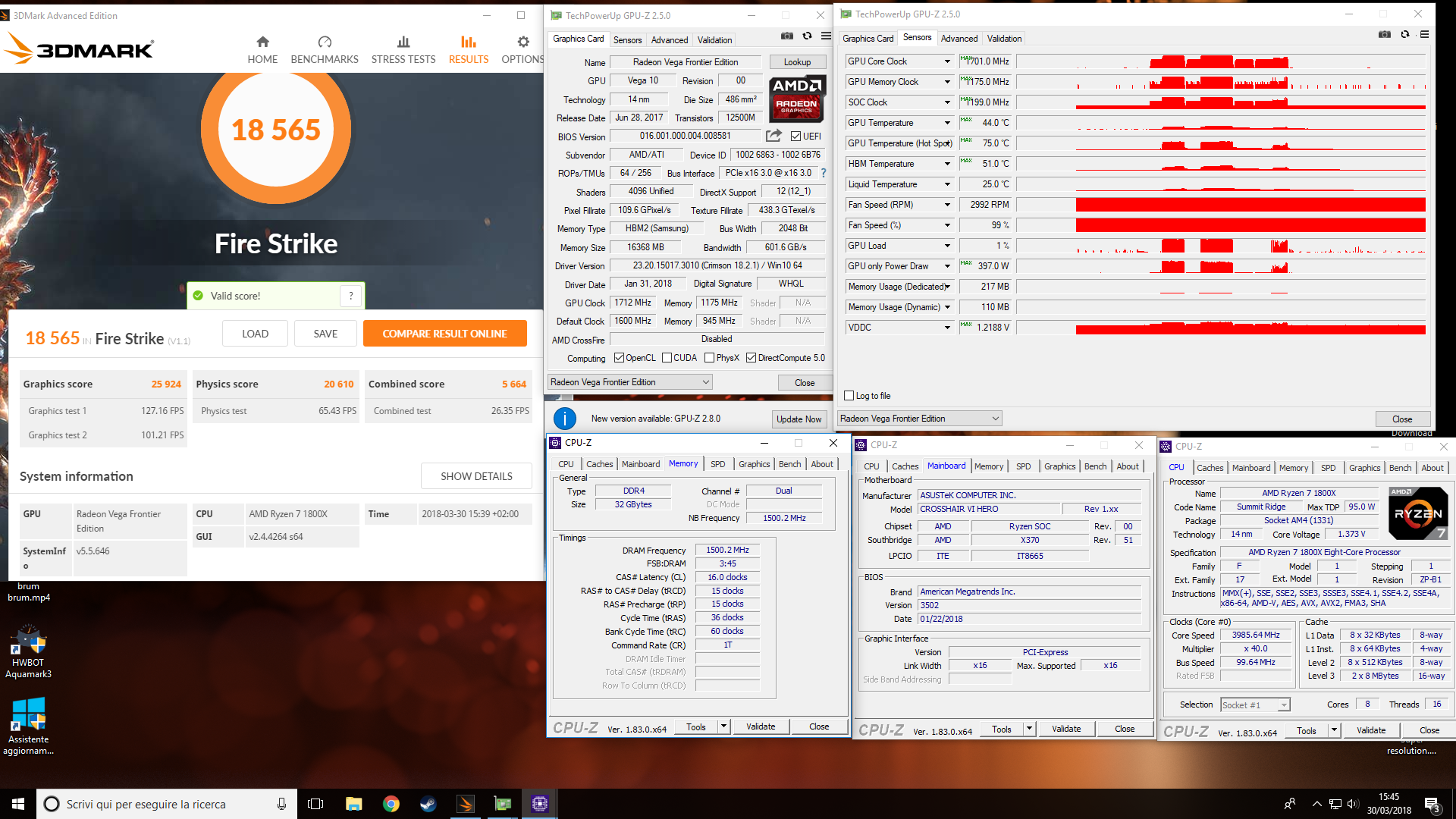Screen dimensions: 1456x819
Task: Open the 3DMark Benchmarks section
Action: point(325,50)
